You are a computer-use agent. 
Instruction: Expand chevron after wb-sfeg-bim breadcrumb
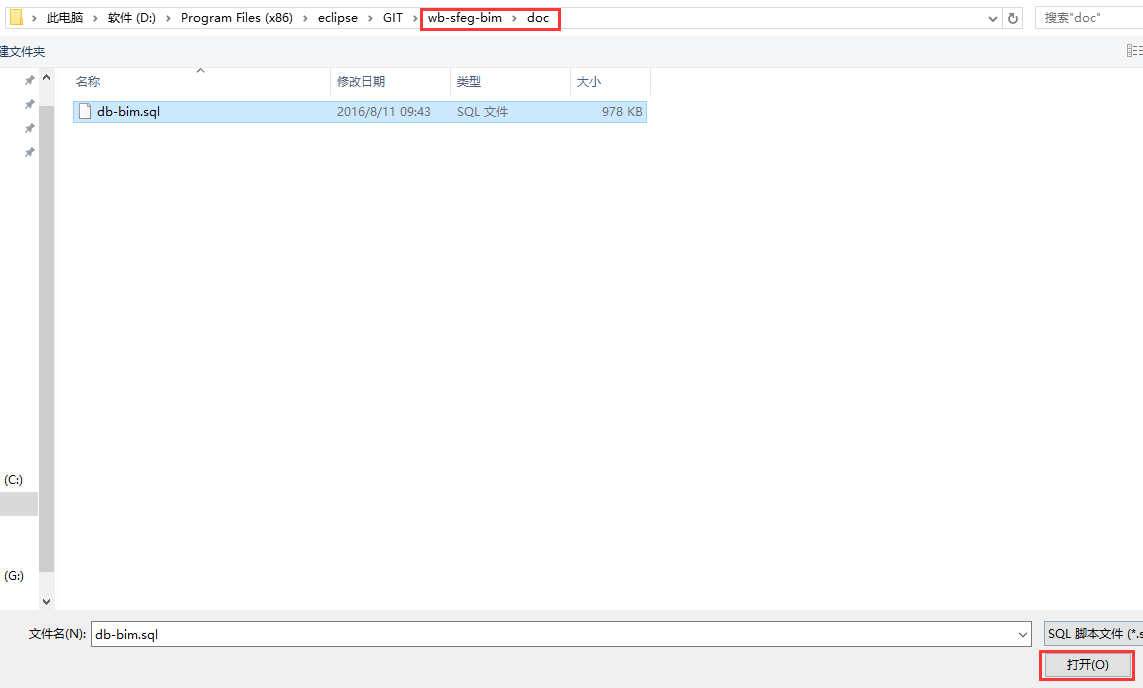click(x=515, y=19)
